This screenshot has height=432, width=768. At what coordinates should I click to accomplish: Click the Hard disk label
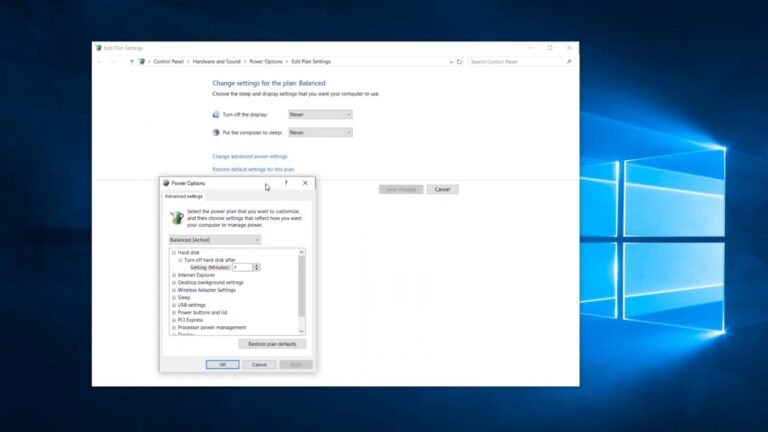189,253
